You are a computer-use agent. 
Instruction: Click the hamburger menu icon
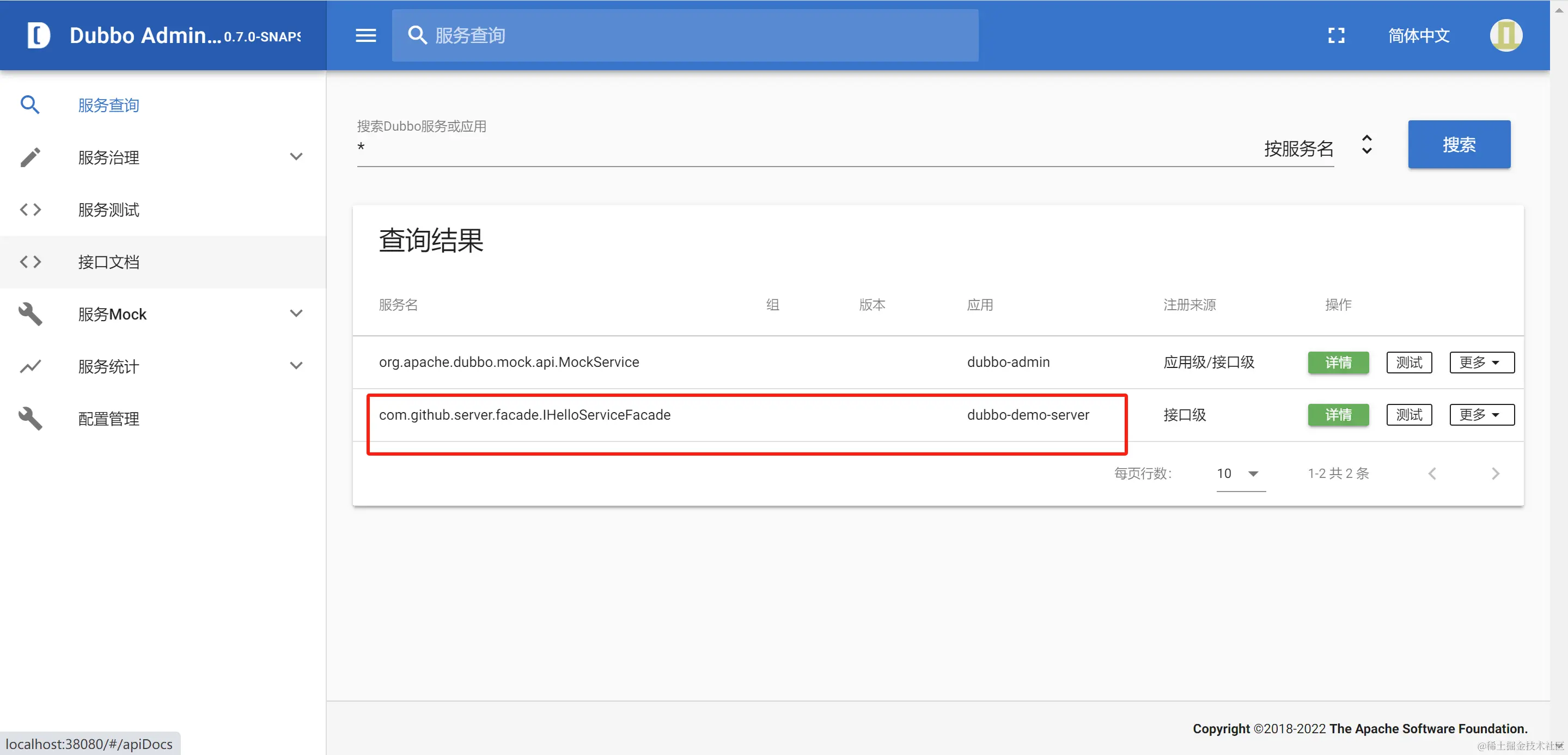click(365, 35)
